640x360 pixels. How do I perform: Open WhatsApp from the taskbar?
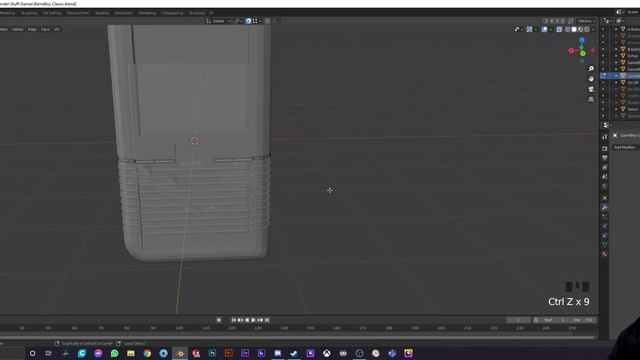114,353
